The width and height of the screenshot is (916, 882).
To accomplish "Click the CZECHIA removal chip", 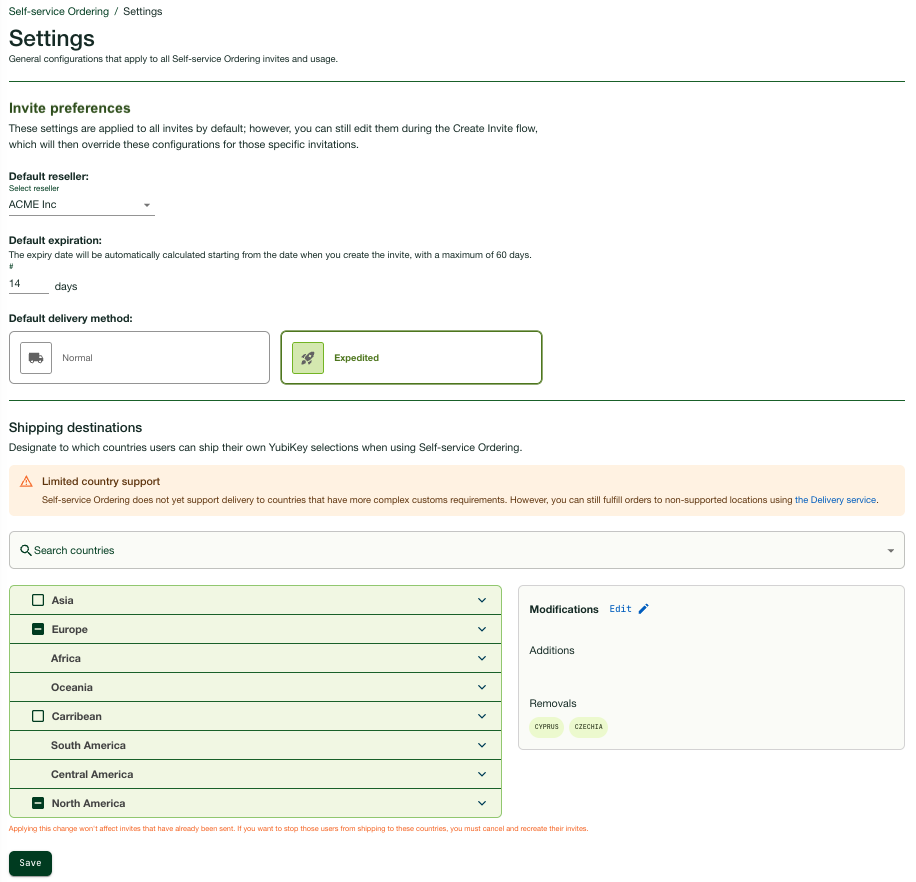I will (588, 727).
